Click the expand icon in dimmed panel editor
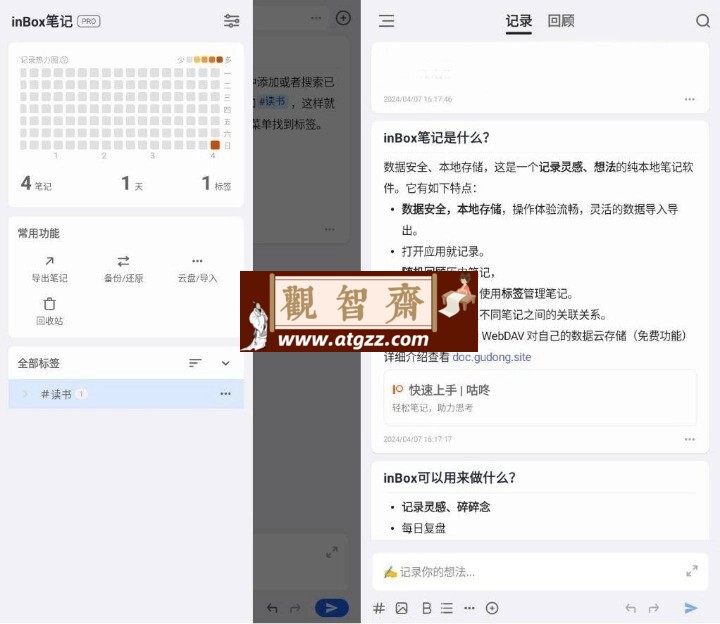Viewport: 720px width, 624px height. coord(332,552)
